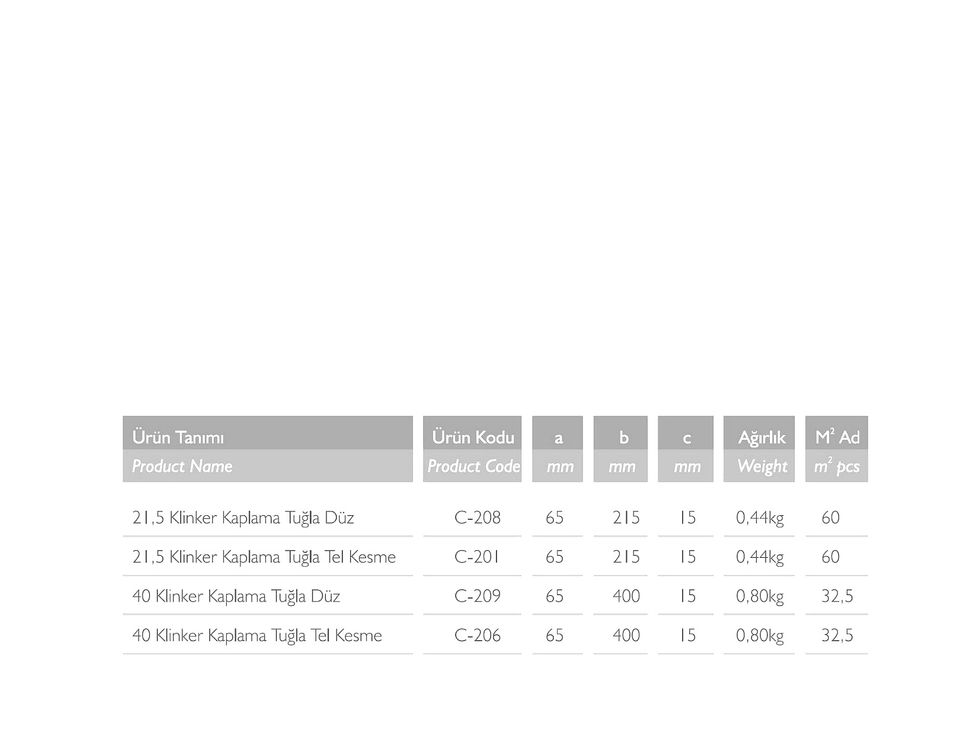Select row 40 Klinker Kaplama Tuğla Düz
Screen dimensions: 980x735
pos(495,596)
